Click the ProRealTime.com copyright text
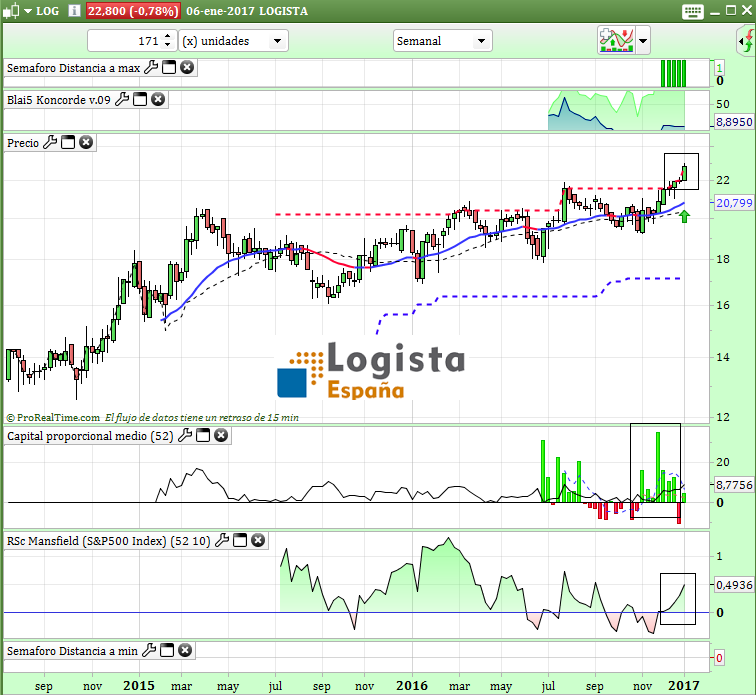The image size is (756, 695). [53, 418]
